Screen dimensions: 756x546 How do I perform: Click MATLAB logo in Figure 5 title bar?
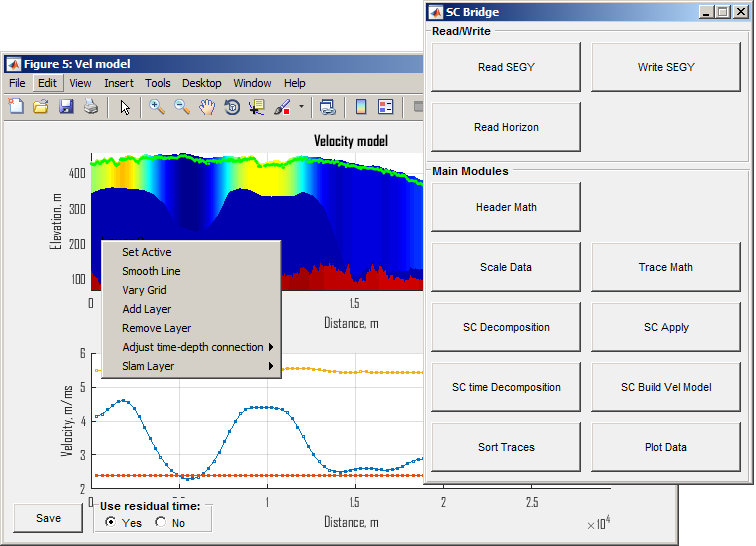[x=14, y=64]
